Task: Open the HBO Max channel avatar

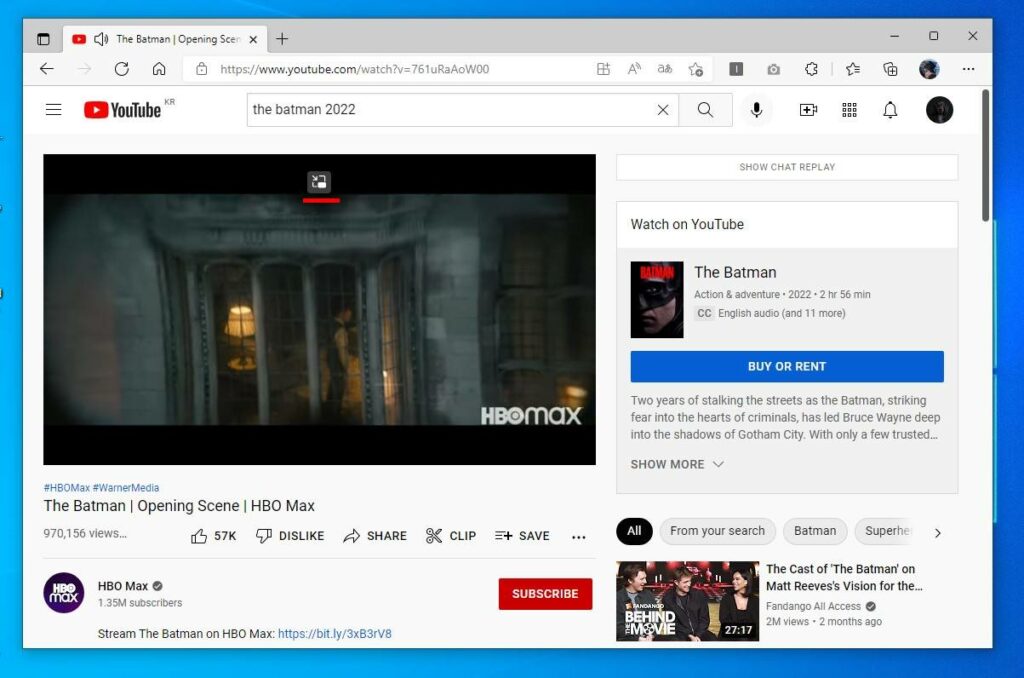Action: click(64, 593)
